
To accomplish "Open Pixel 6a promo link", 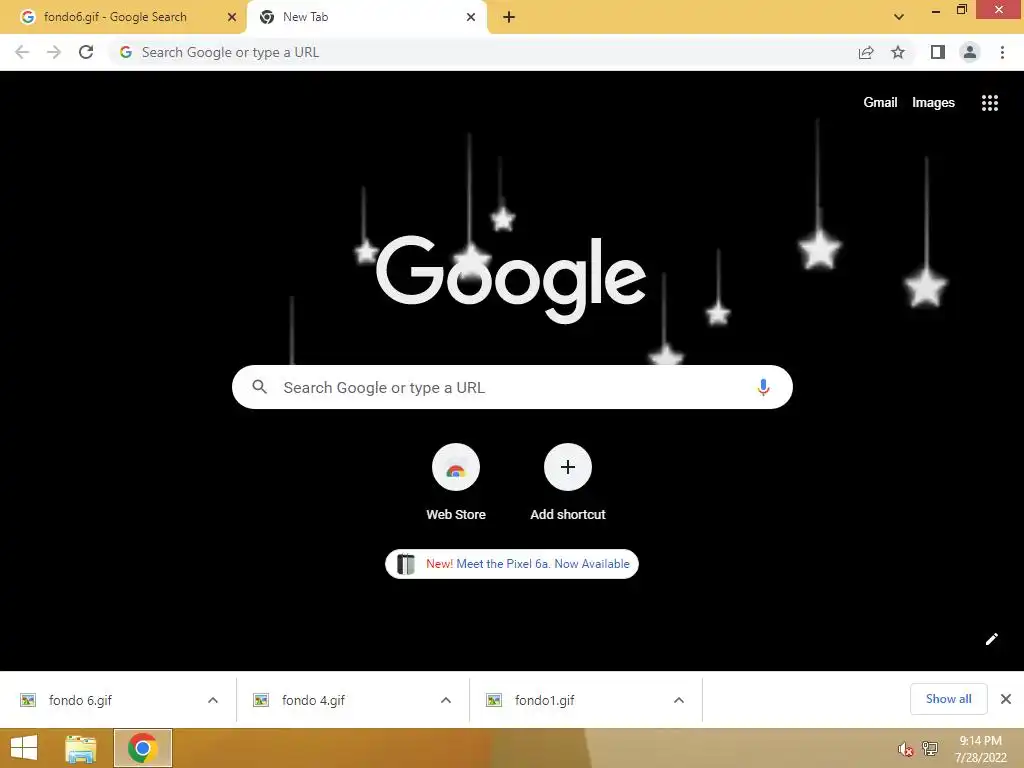I will click(512, 564).
